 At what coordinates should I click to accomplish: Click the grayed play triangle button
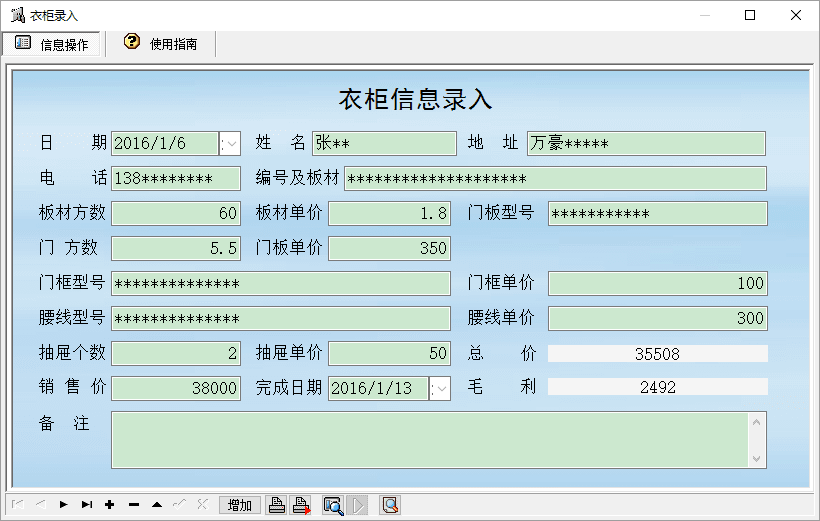click(x=358, y=505)
